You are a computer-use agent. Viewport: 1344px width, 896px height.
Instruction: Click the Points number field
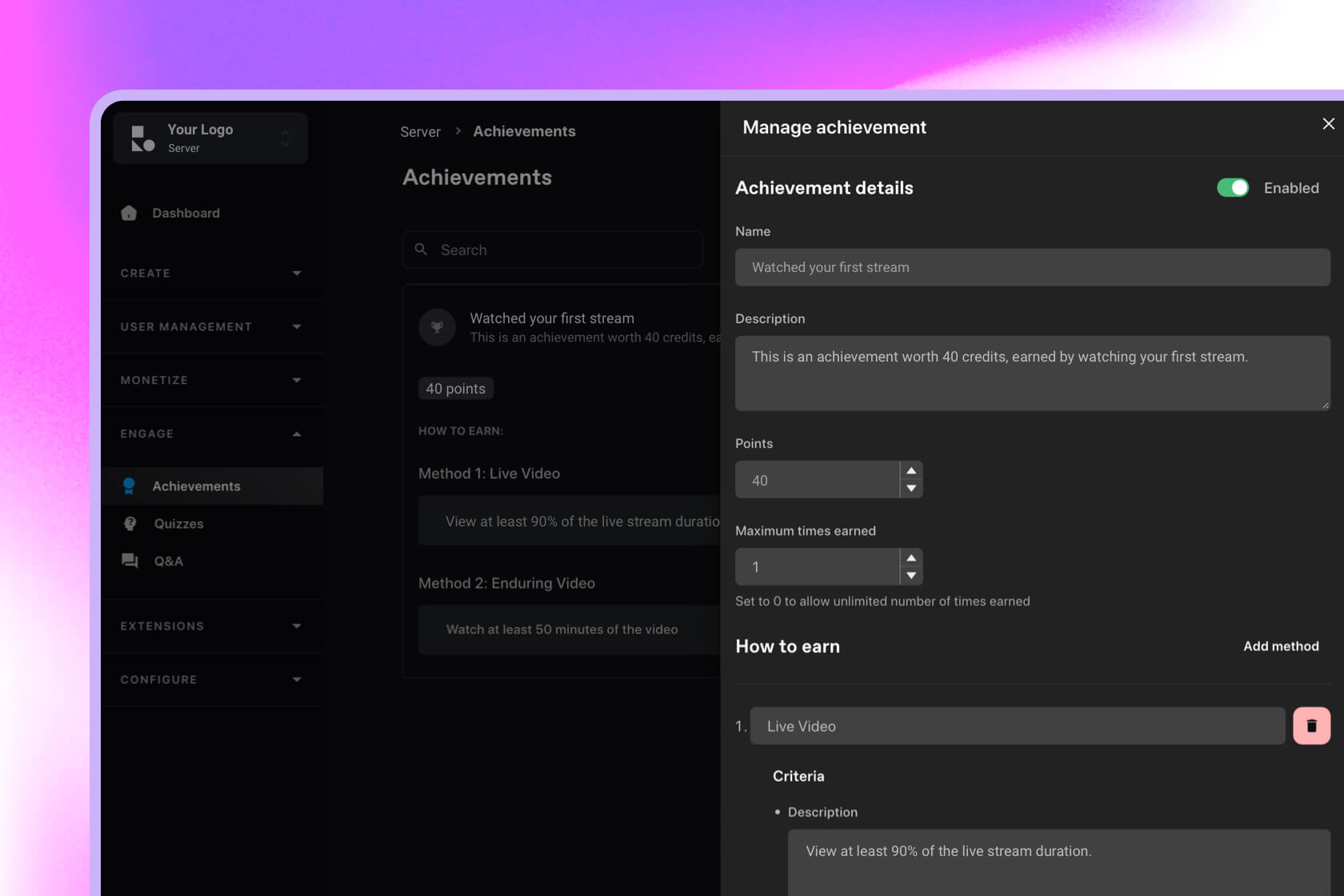click(818, 480)
